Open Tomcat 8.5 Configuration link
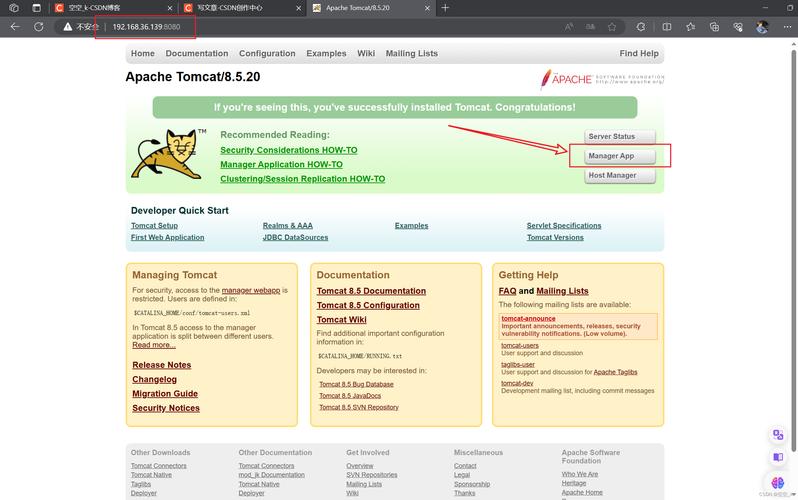The height and width of the screenshot is (500, 798). coord(368,305)
